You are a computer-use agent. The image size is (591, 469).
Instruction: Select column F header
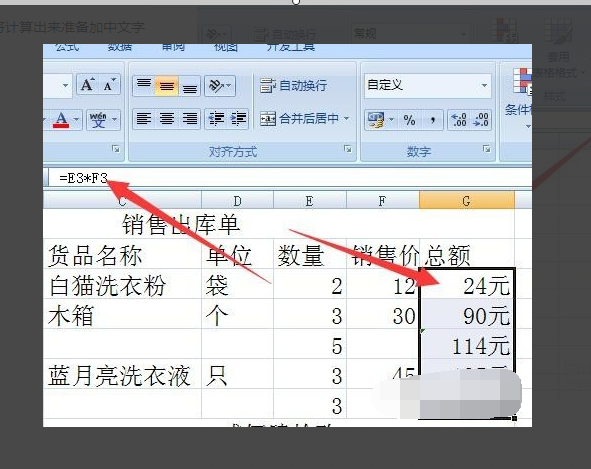click(383, 200)
